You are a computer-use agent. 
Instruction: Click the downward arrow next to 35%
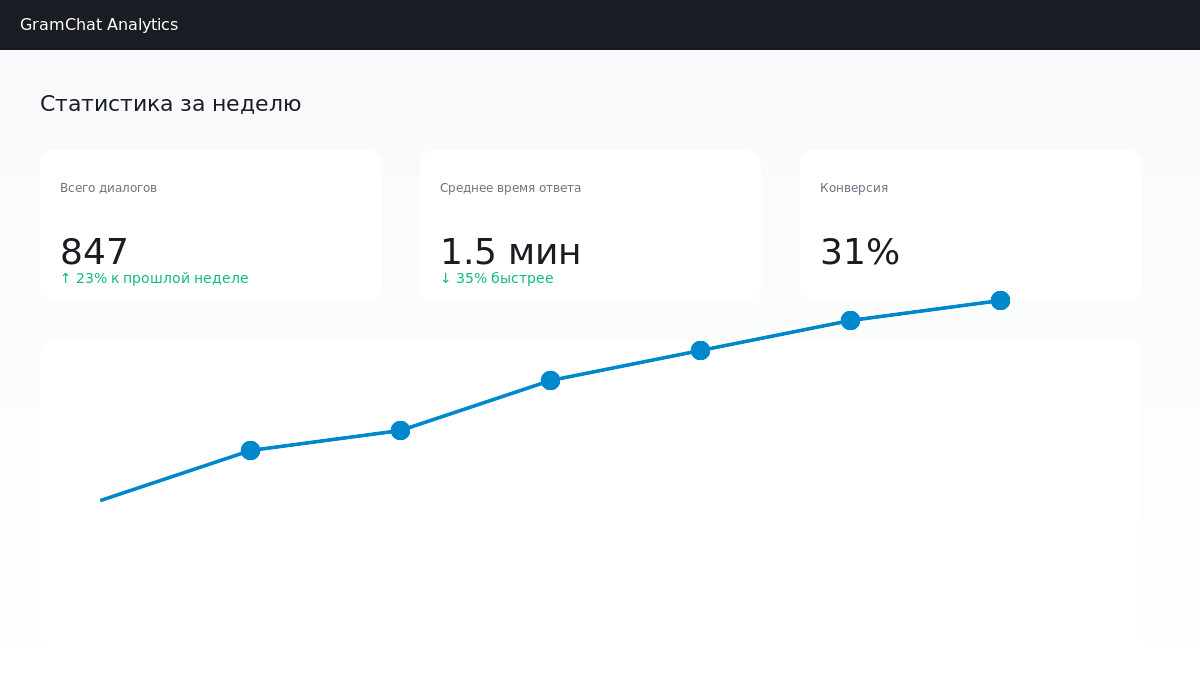445,278
